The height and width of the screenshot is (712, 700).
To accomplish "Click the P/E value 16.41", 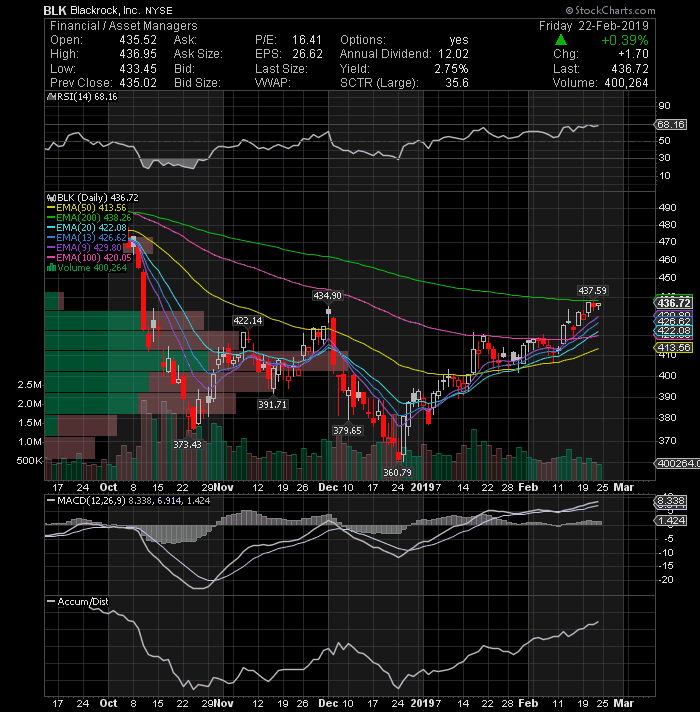I will point(307,40).
